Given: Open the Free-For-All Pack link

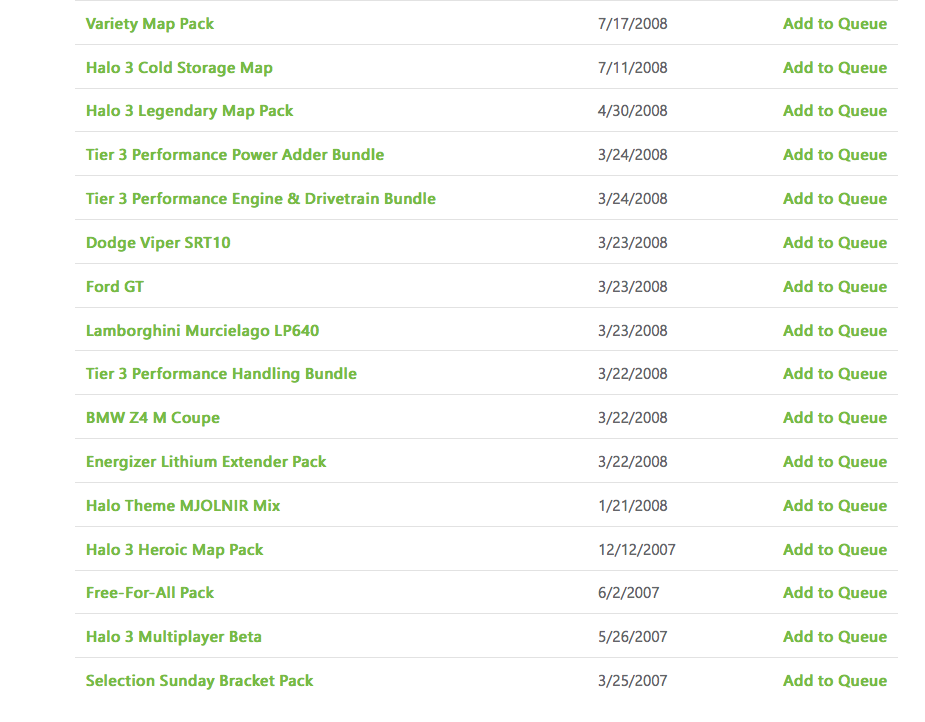Looking at the screenshot, I should tap(150, 593).
